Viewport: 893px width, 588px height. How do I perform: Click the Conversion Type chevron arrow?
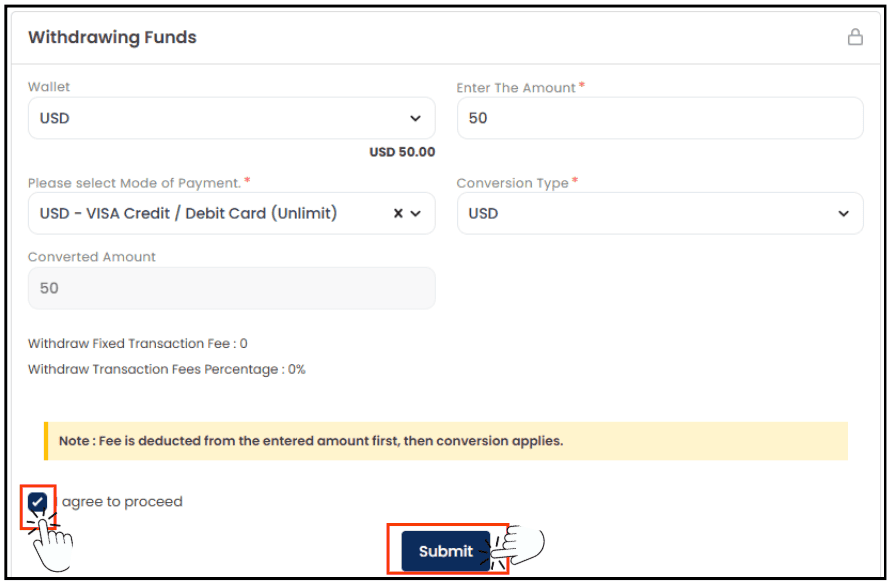(843, 214)
